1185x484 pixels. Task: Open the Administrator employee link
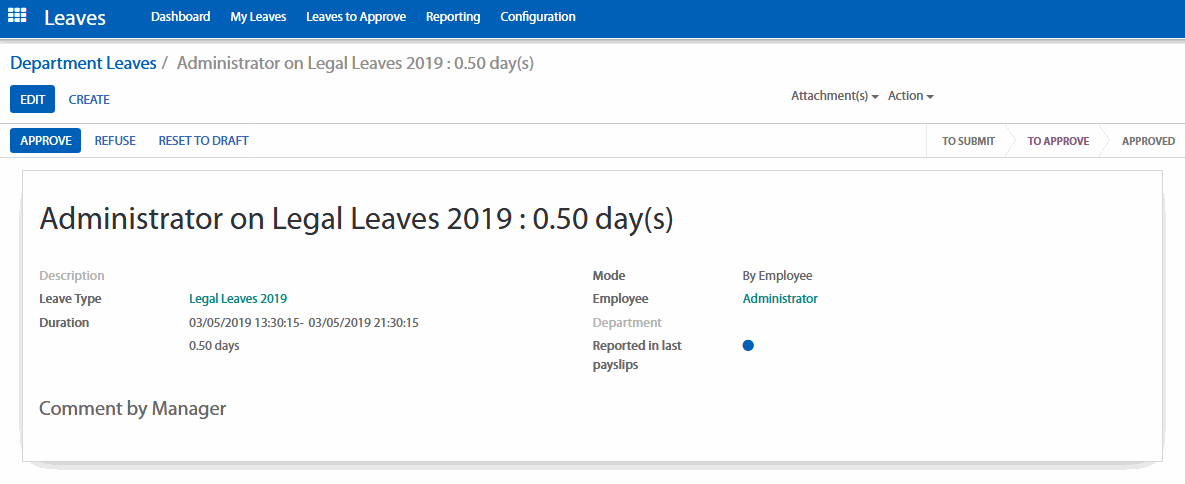click(x=780, y=299)
